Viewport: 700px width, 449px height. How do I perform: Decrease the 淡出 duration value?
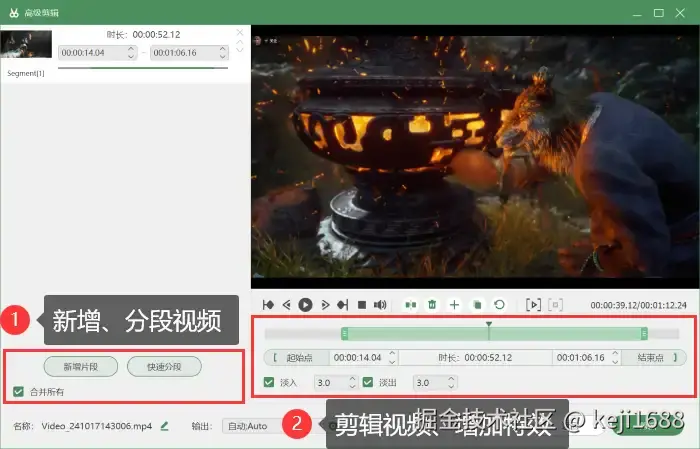coord(451,387)
